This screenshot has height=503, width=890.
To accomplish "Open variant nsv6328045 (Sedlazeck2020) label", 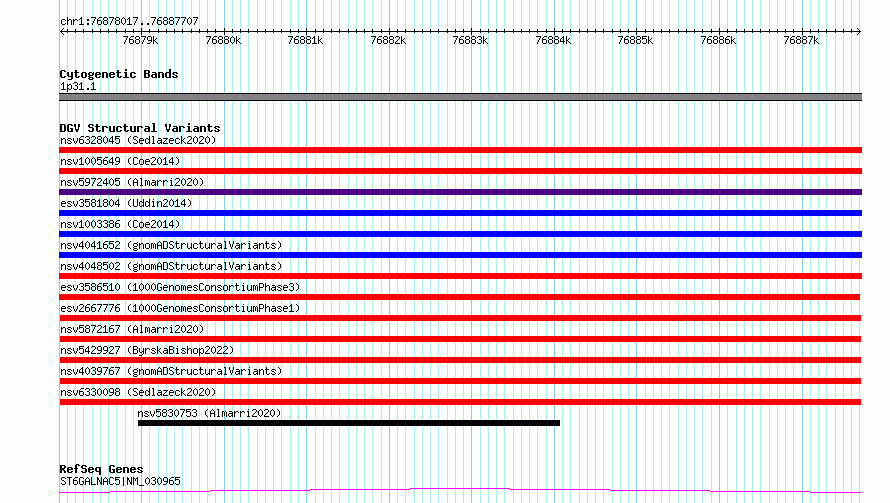I will pyautogui.click(x=138, y=140).
